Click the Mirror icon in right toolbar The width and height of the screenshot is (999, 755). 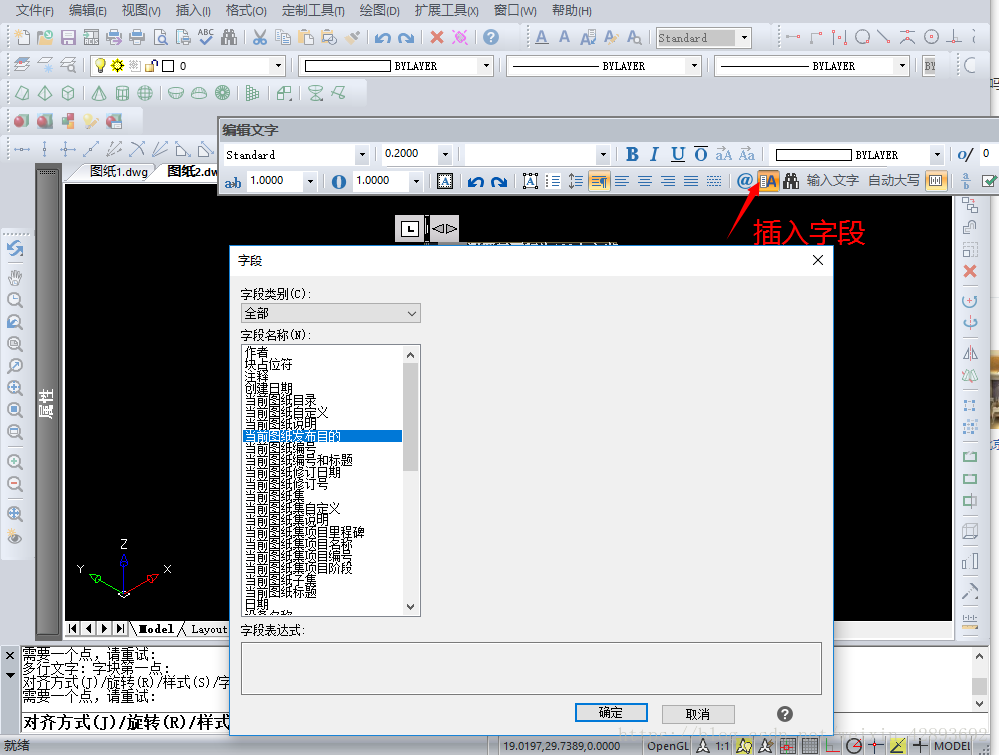tap(970, 354)
